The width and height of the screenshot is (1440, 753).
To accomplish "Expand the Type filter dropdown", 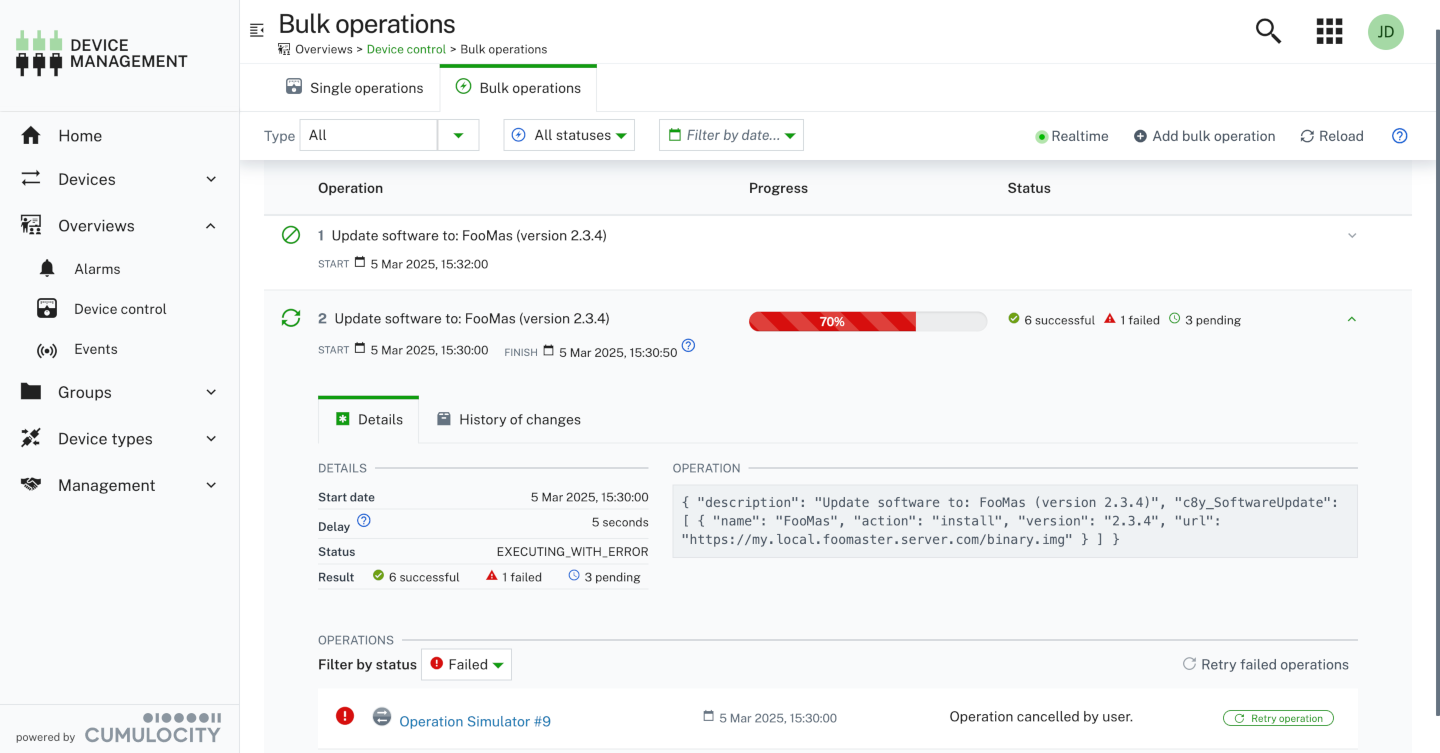I will pyautogui.click(x=459, y=134).
